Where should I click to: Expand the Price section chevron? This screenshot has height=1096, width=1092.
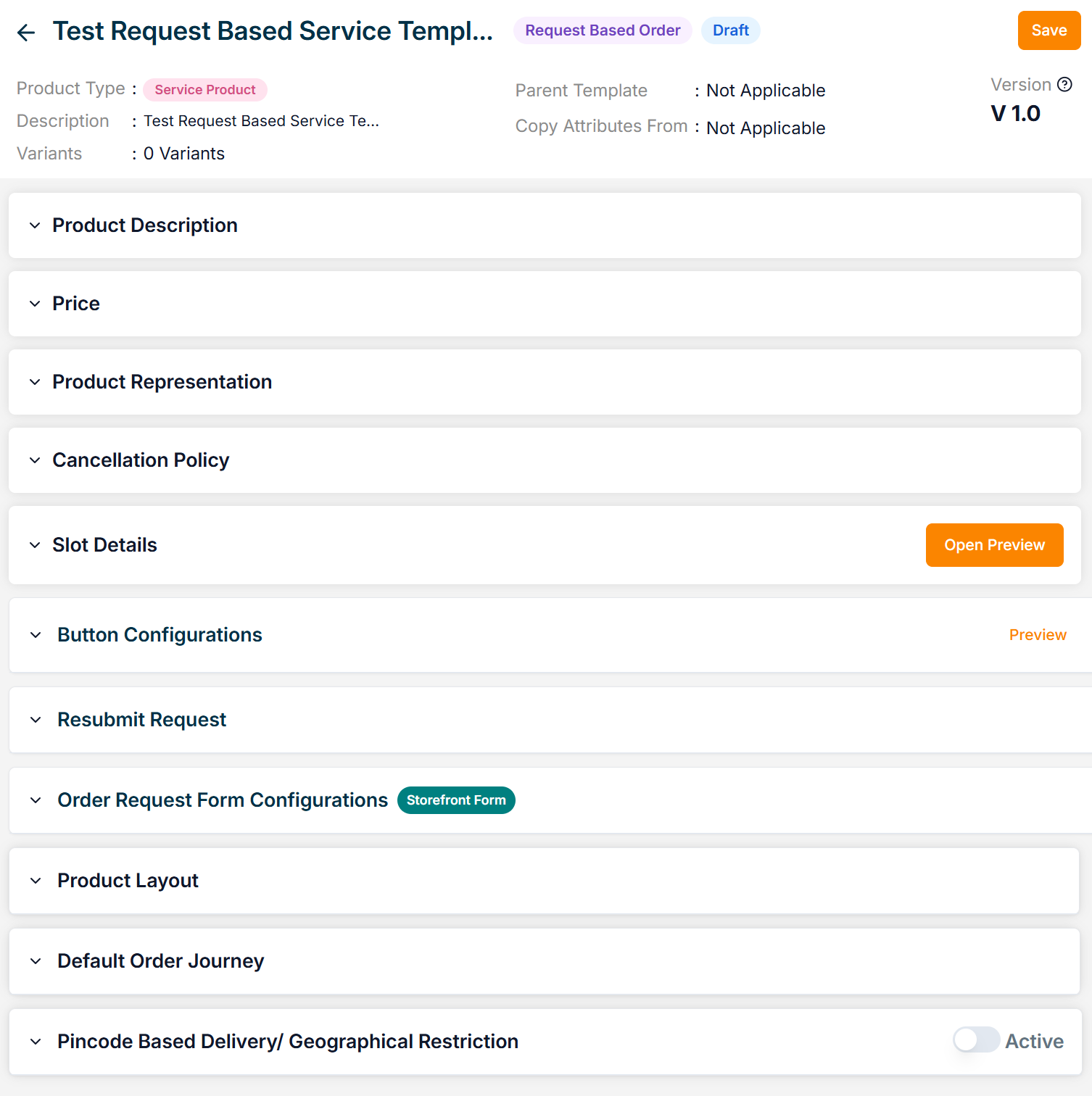click(x=35, y=304)
